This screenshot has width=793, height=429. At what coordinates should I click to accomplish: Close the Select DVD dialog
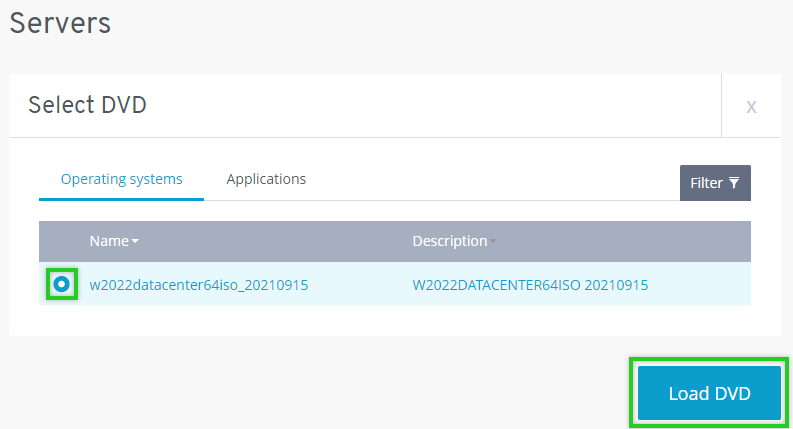[751, 106]
